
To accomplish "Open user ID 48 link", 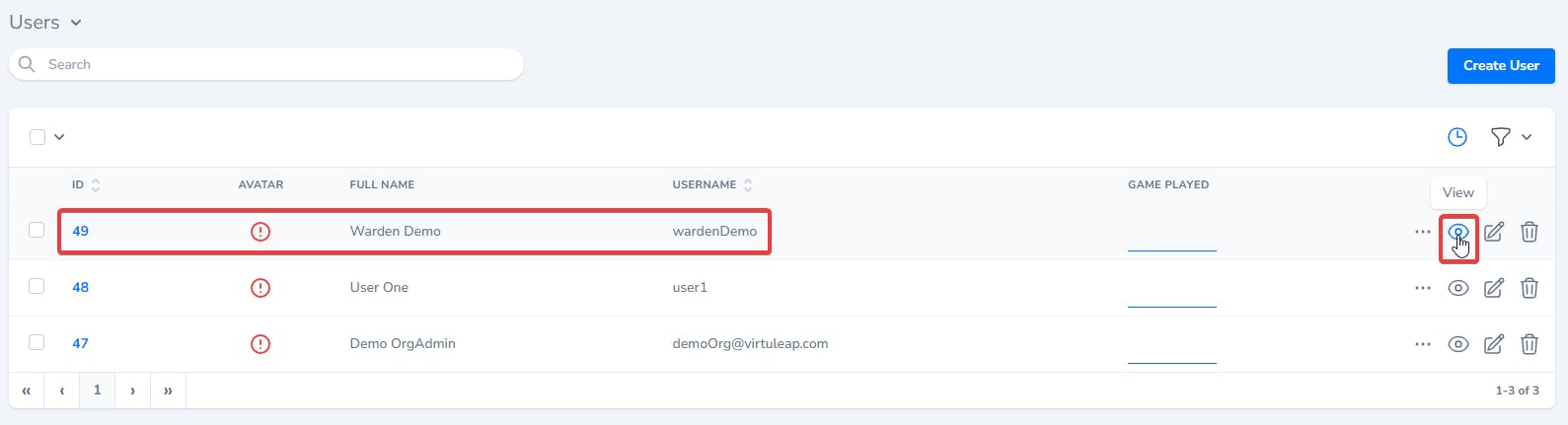I will point(80,287).
